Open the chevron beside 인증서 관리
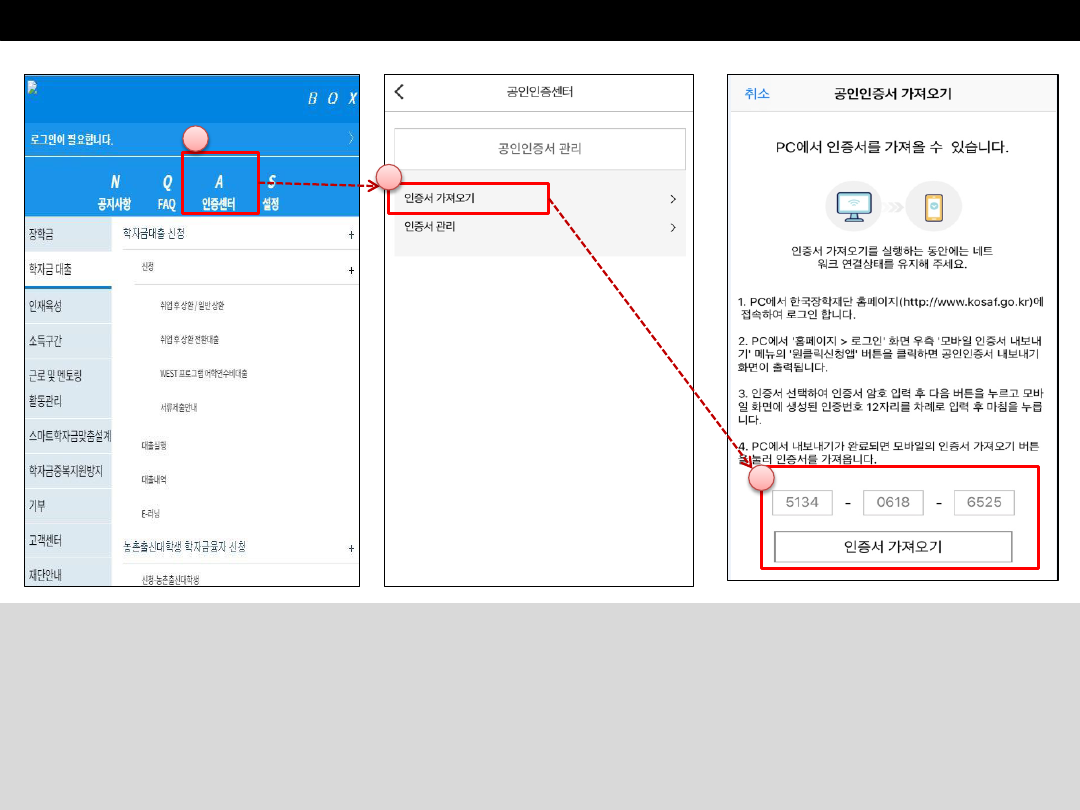The width and height of the screenshot is (1080, 810). point(673,227)
